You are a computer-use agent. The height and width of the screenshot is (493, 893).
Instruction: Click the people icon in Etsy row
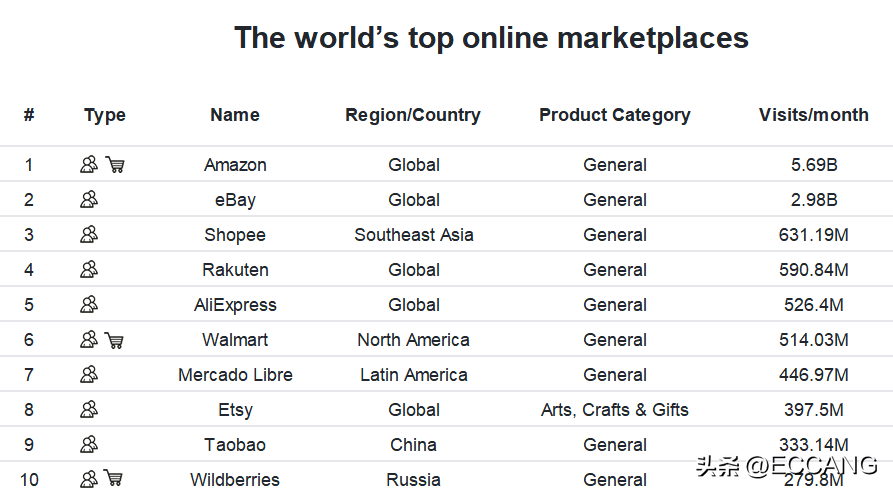pyautogui.click(x=89, y=409)
